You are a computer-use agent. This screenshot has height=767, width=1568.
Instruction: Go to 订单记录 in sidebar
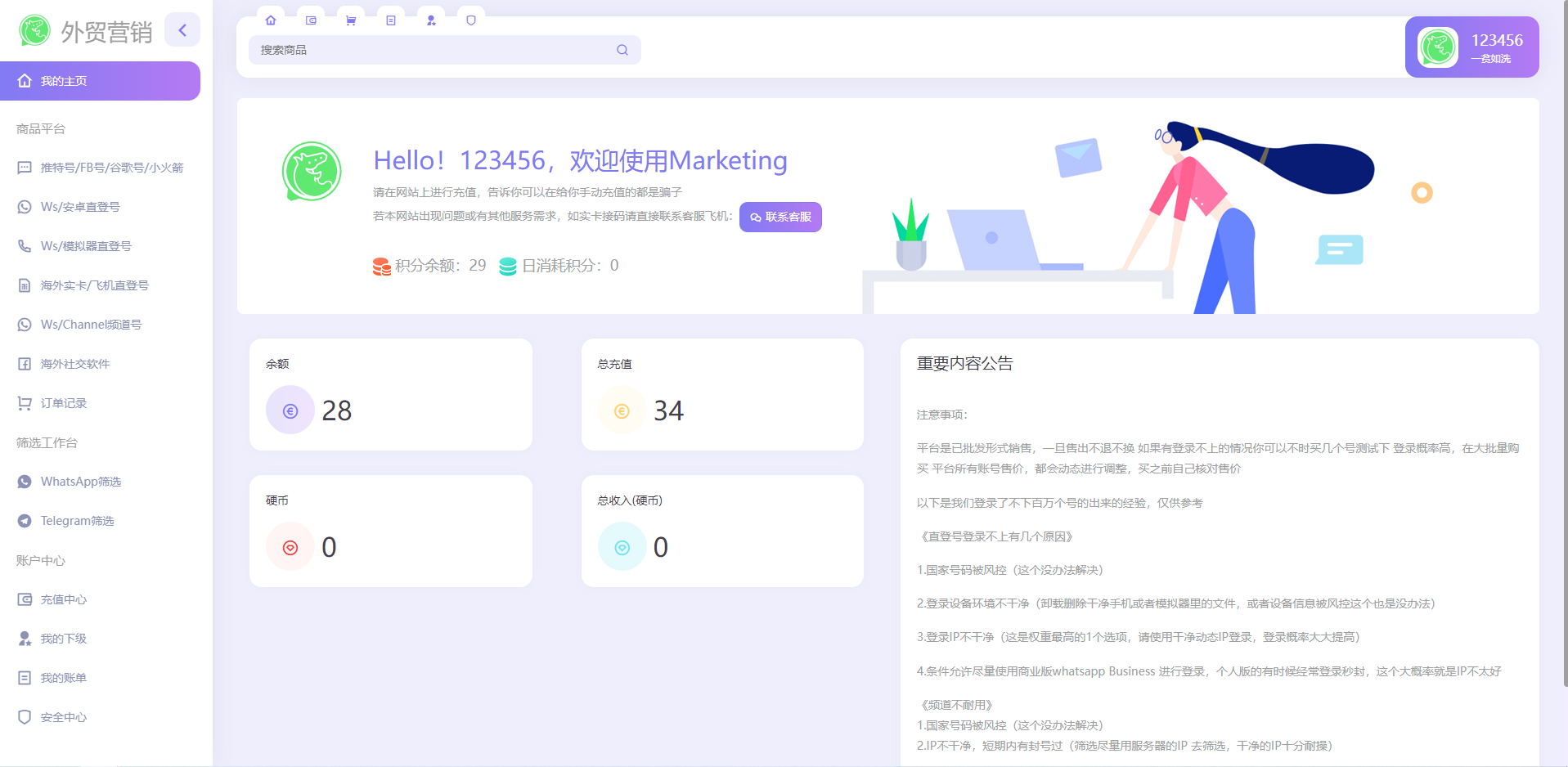pos(64,403)
